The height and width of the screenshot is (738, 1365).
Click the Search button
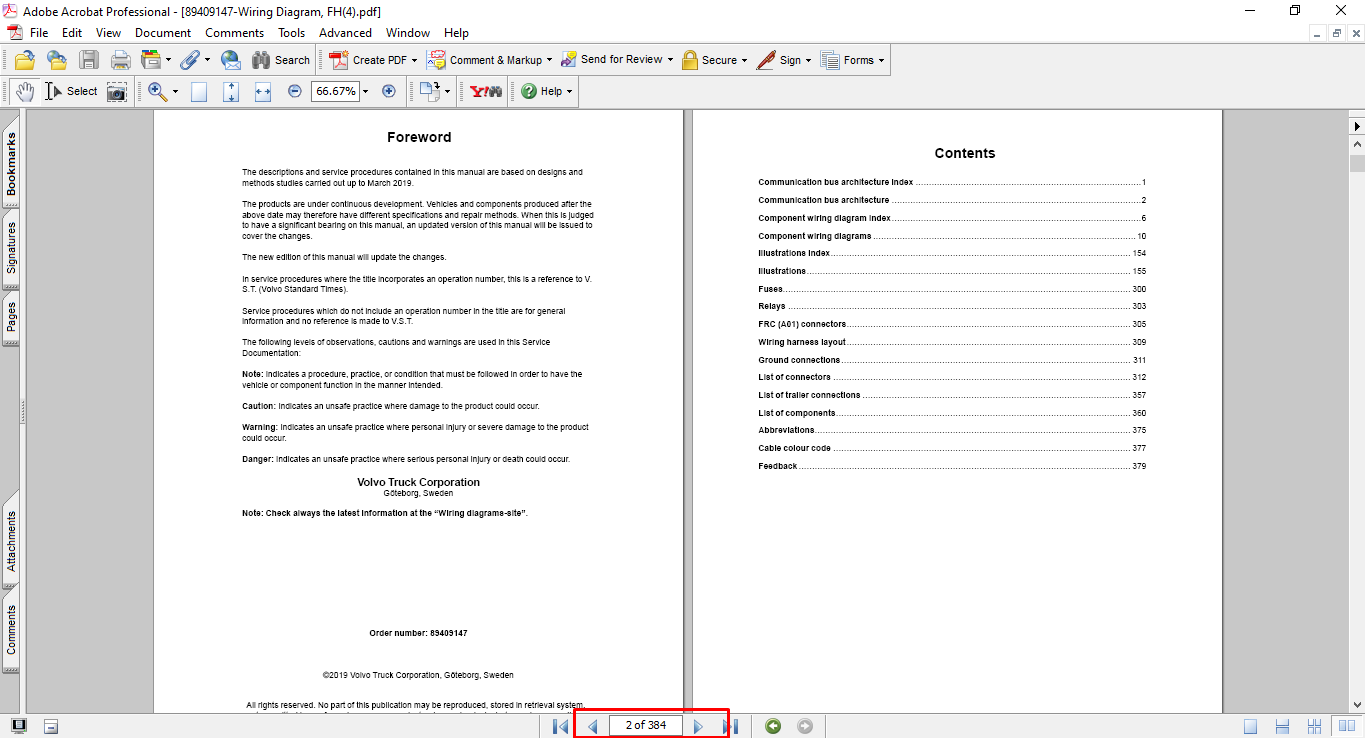281,60
